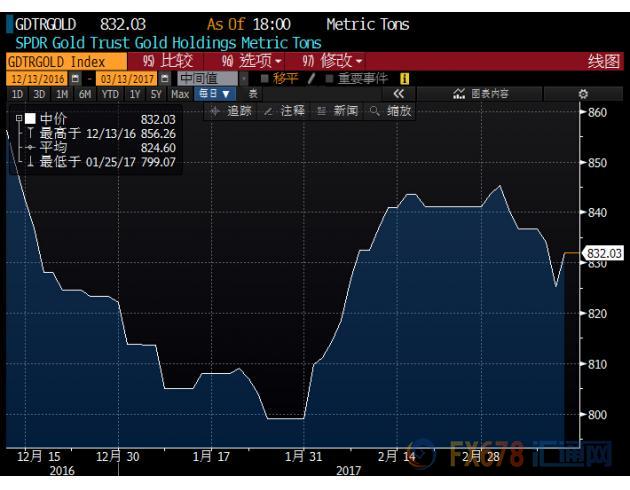Click the 800 y-axis label
The width and height of the screenshot is (630, 490).
pos(597,414)
